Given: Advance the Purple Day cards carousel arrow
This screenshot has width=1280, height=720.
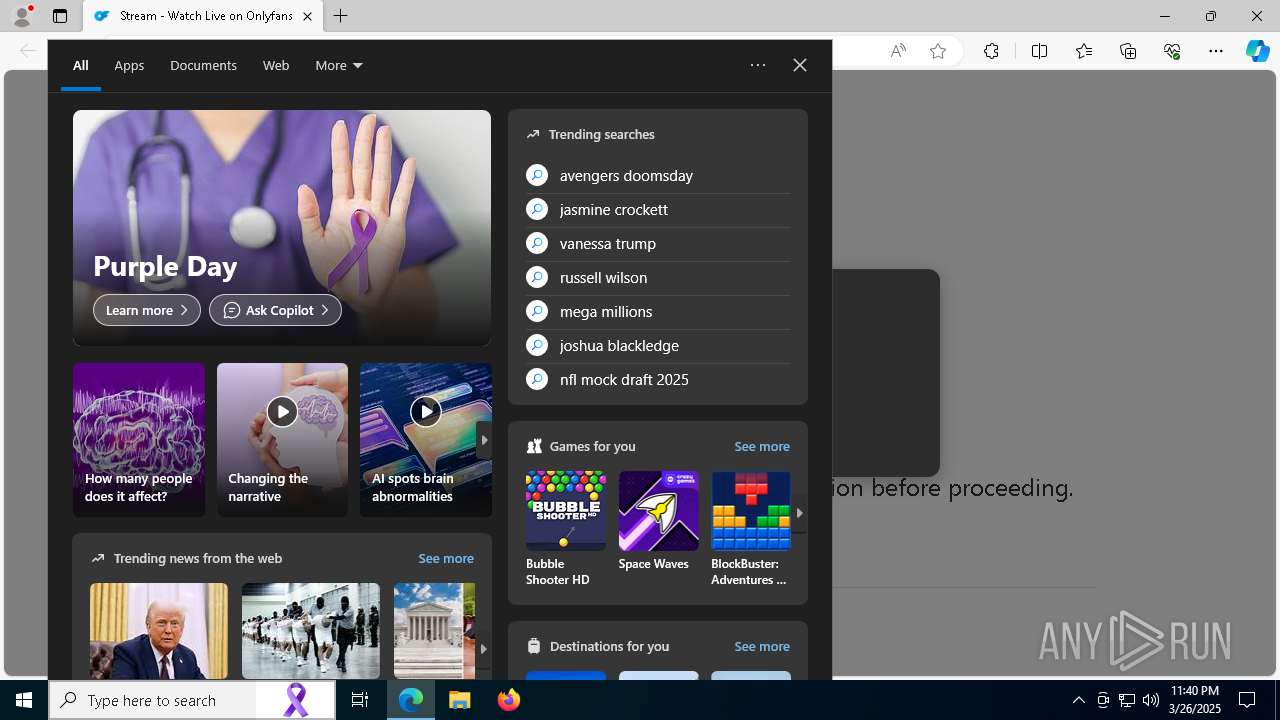Looking at the screenshot, I should (x=484, y=440).
